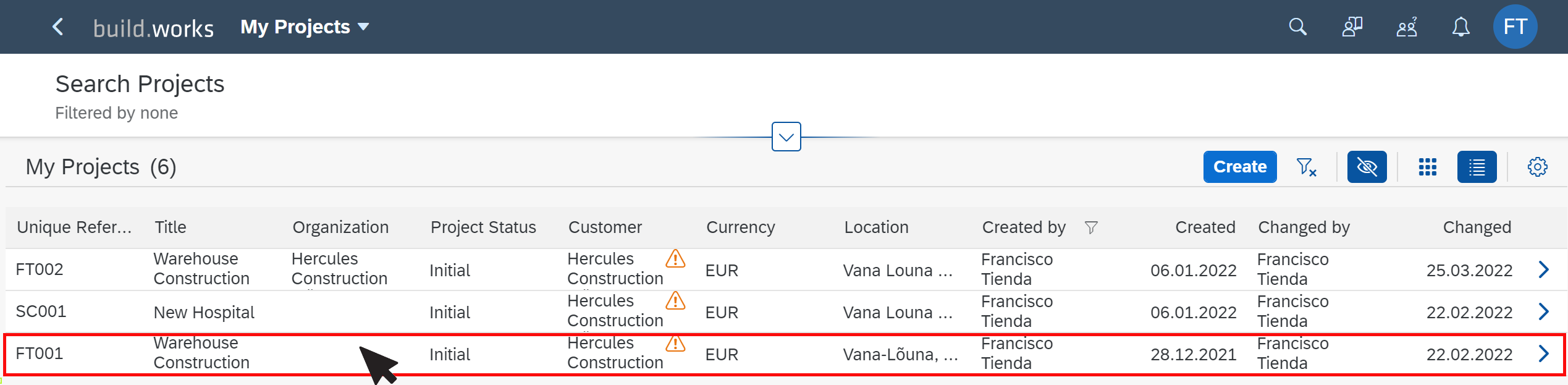Screen dimensions: 1568x385
Task: Click the warning icon in FT002 customer cell
Action: (675, 258)
